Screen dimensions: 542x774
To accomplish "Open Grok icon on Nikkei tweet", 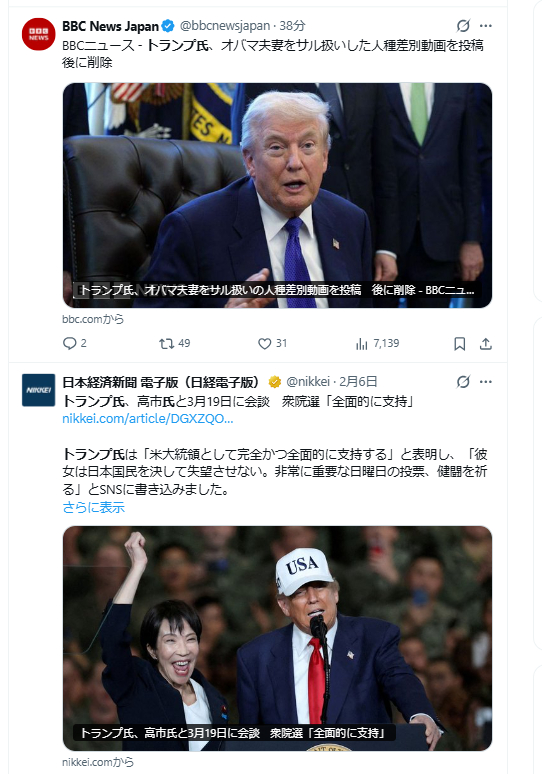I will (463, 382).
